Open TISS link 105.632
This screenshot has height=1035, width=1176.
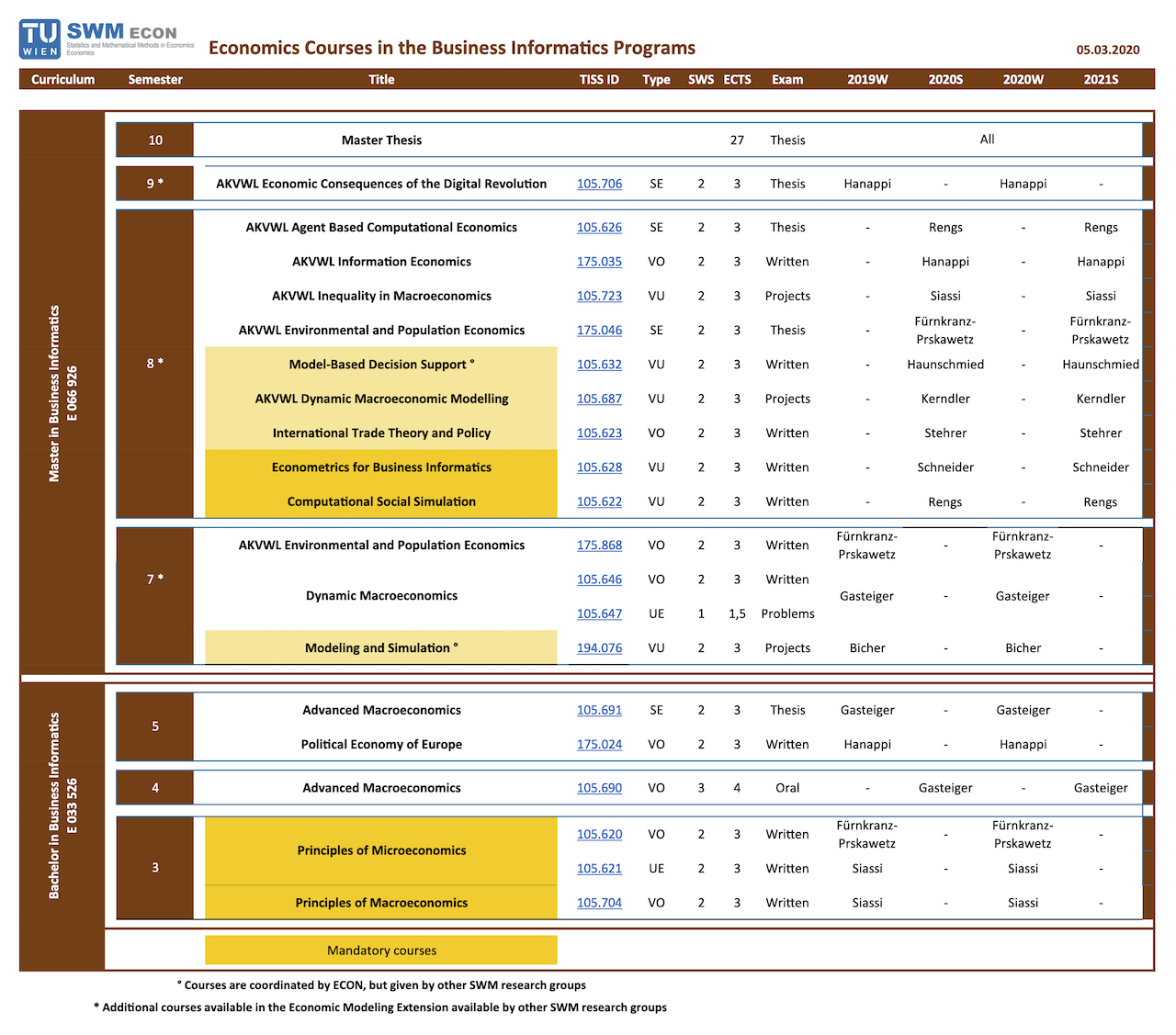pos(599,365)
